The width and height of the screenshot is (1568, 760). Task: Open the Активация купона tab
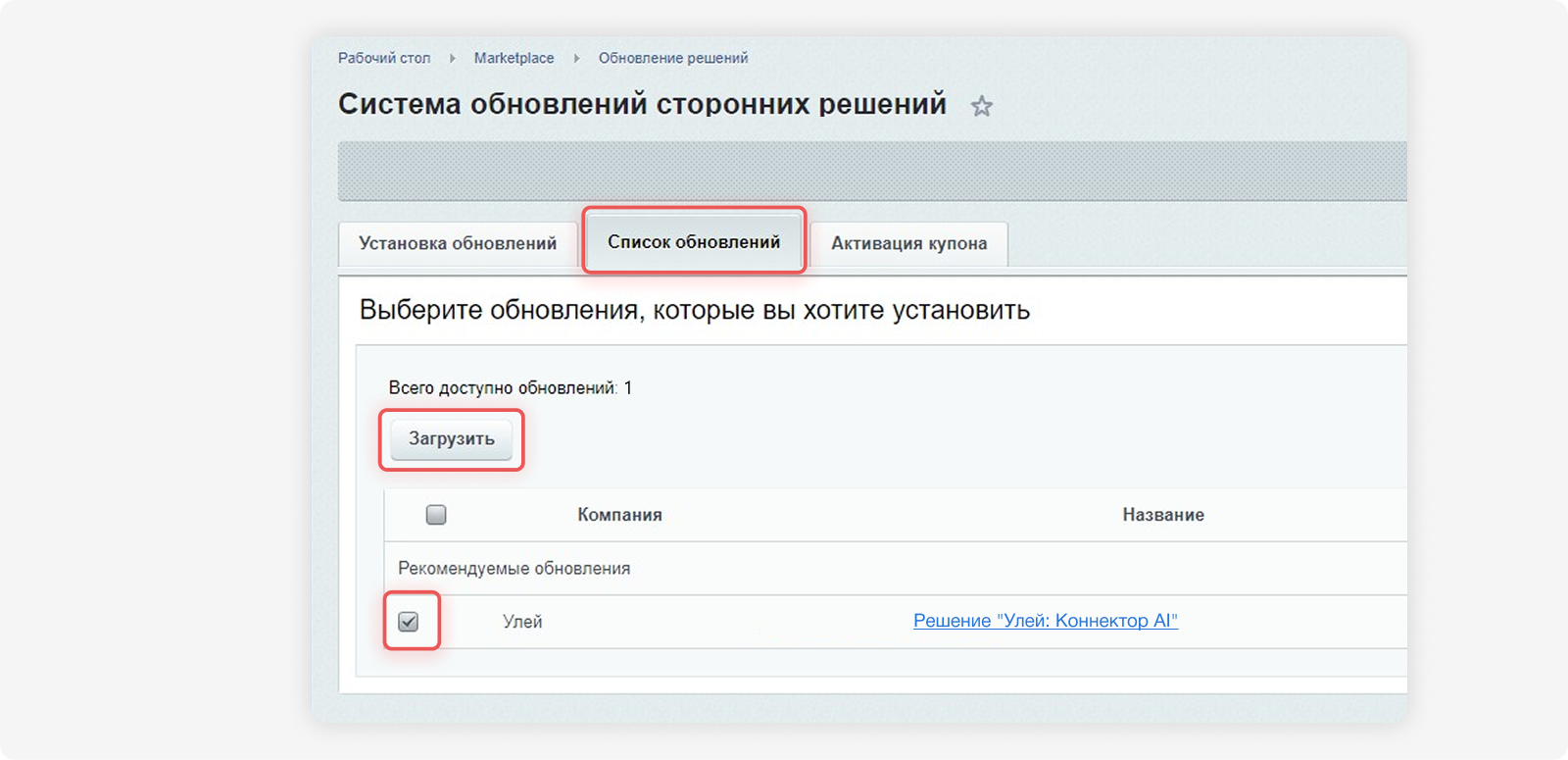909,243
